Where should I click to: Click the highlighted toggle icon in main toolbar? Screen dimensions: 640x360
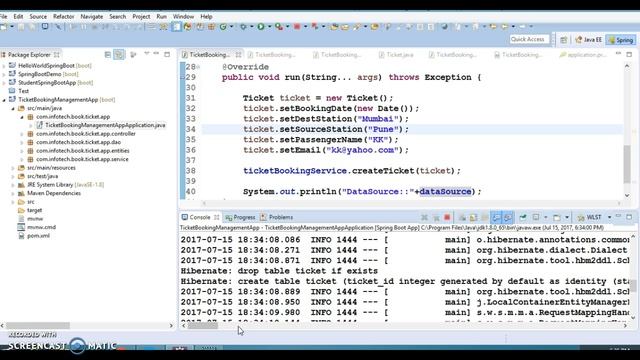pyautogui.click(x=176, y=27)
